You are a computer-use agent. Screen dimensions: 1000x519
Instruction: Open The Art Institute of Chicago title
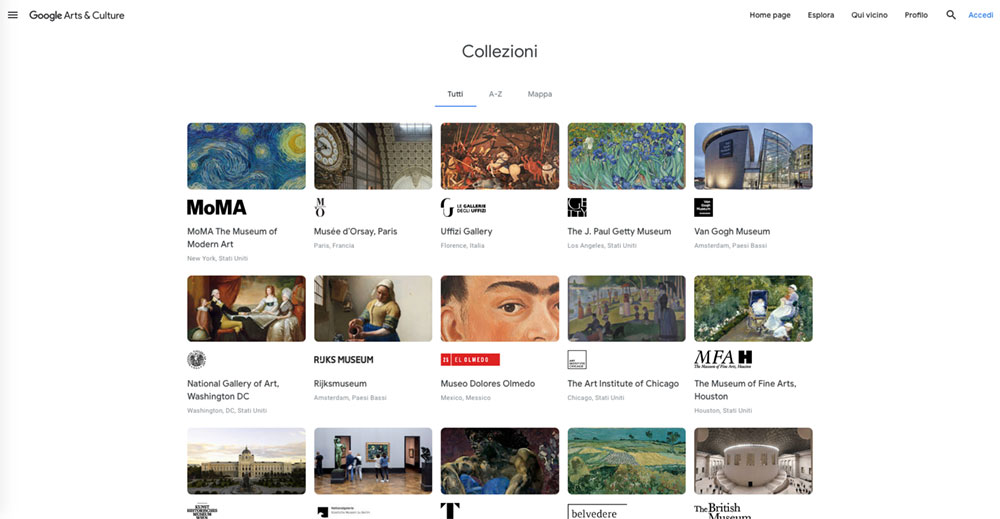623,384
